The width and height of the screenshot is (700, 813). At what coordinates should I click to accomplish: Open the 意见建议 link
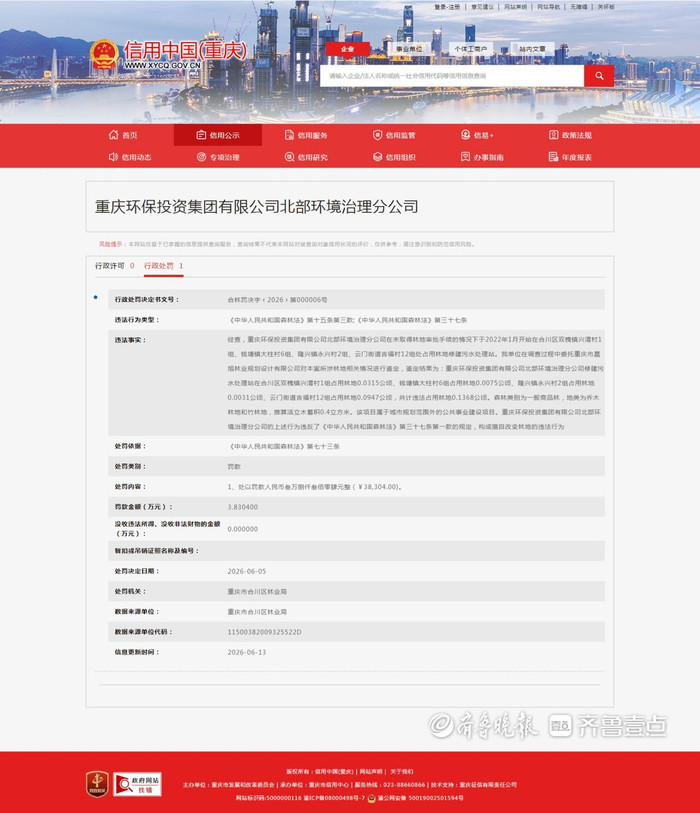coord(482,7)
